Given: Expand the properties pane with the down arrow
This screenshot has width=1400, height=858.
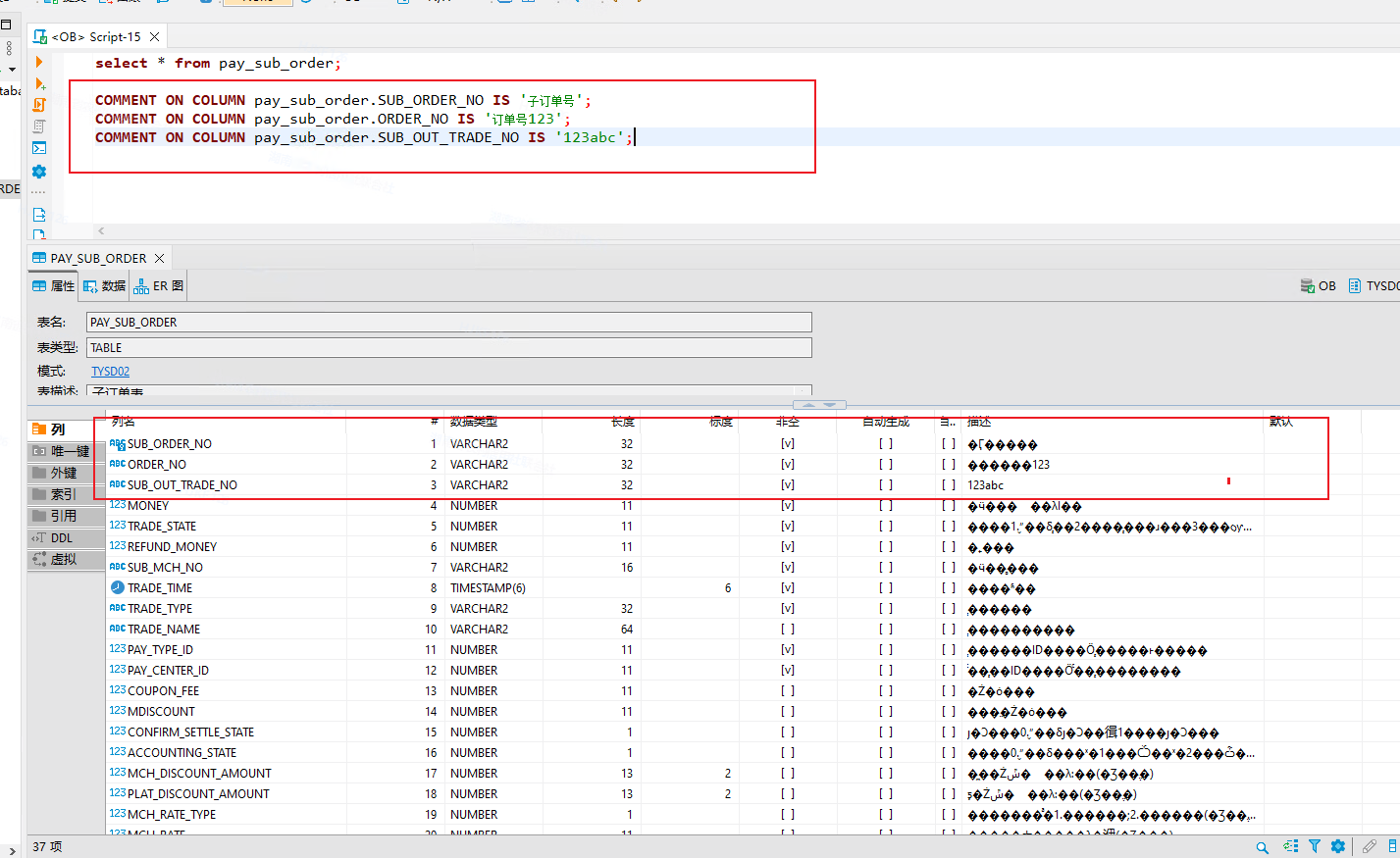Looking at the screenshot, I should point(829,404).
